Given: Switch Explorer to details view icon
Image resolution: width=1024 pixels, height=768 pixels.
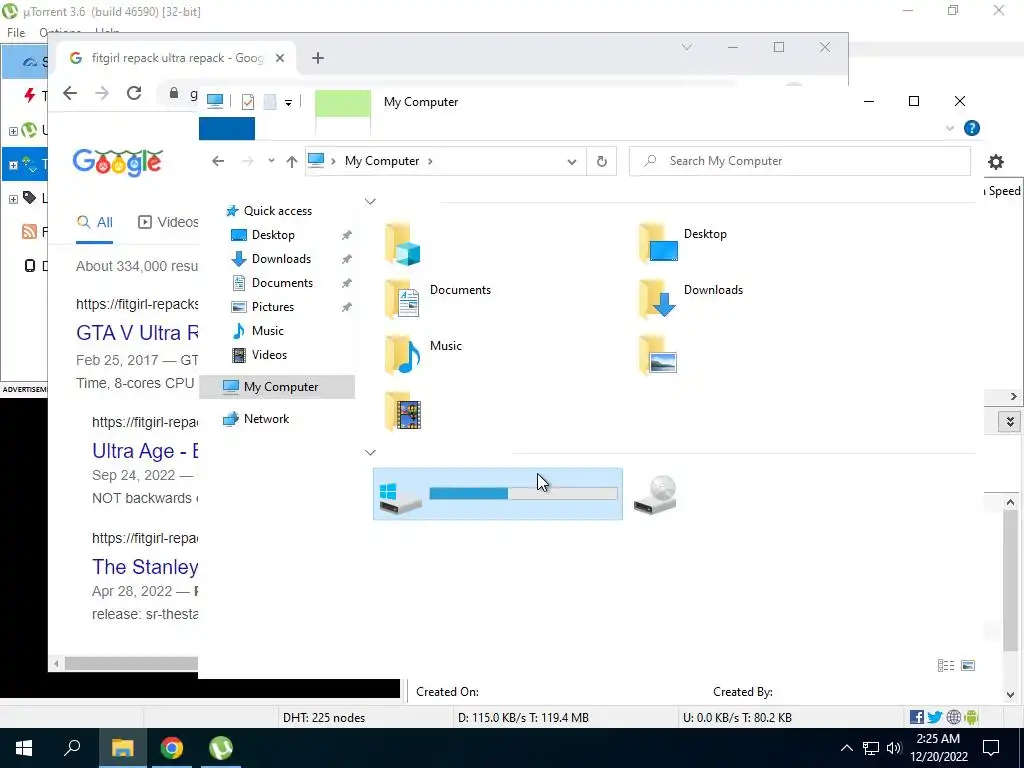Looking at the screenshot, I should [x=946, y=665].
